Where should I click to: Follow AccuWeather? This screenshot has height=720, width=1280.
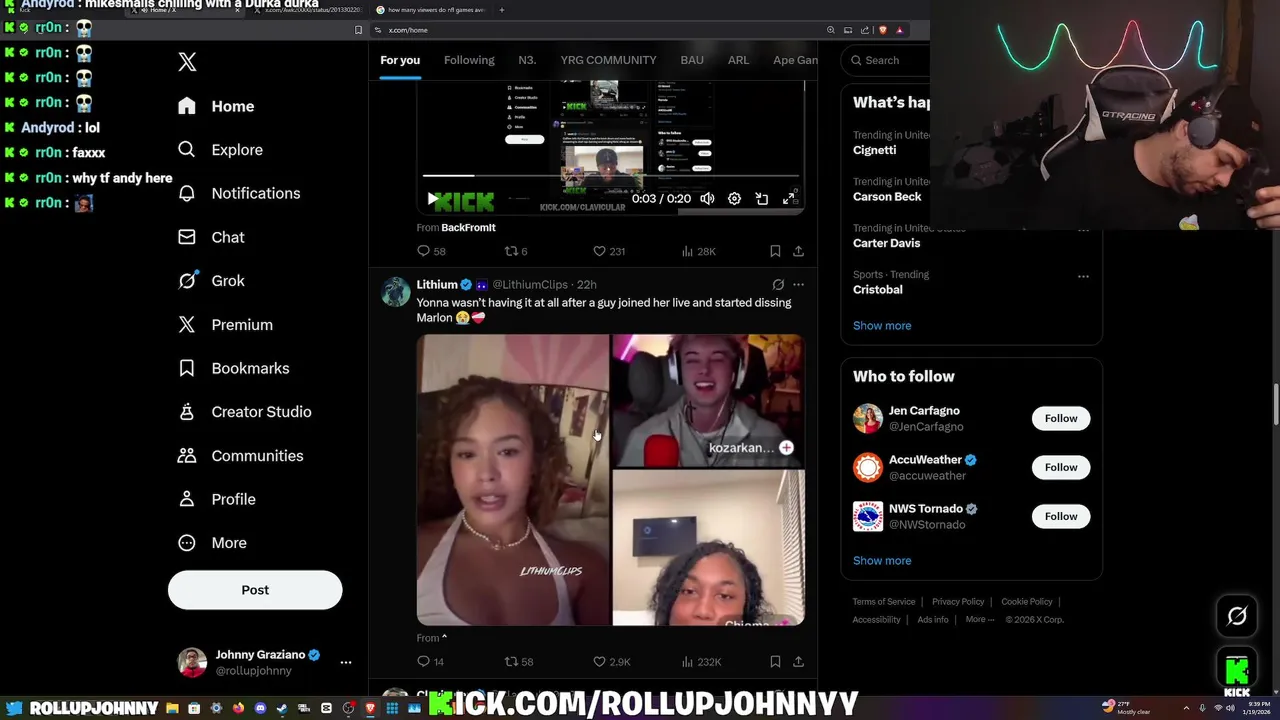click(1061, 468)
